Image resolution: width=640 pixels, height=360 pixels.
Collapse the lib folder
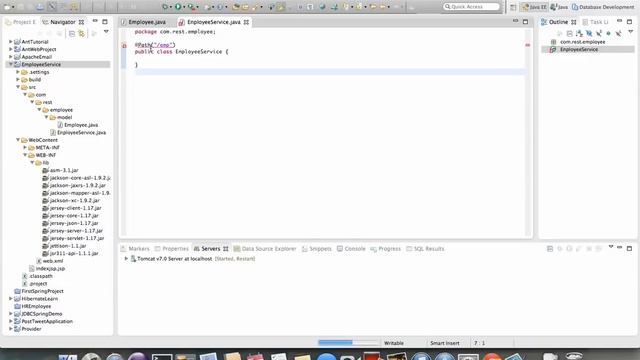[33, 162]
